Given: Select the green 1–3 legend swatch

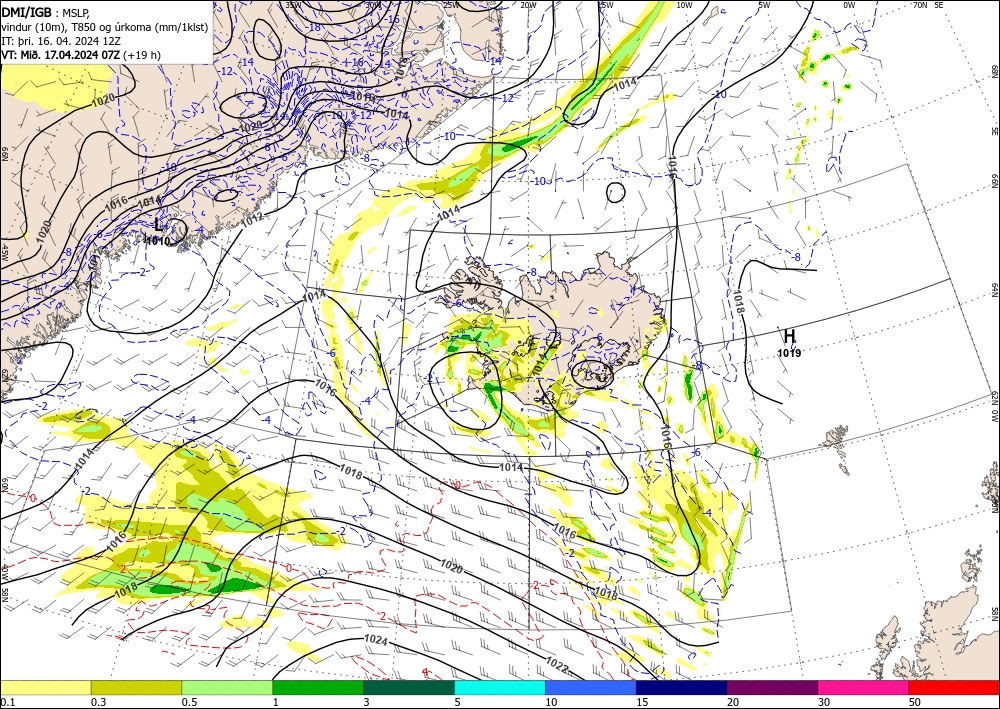Looking at the screenshot, I should click(318, 688).
